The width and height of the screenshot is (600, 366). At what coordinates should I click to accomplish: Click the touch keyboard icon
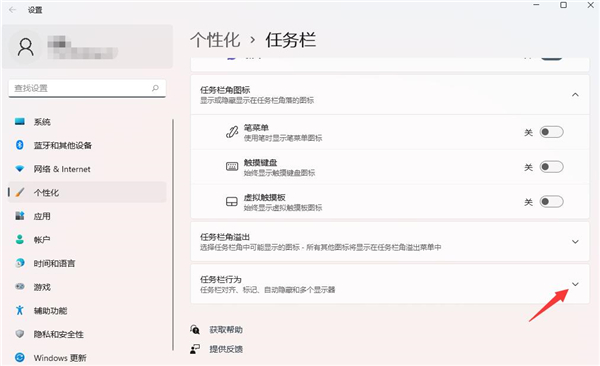click(x=232, y=167)
